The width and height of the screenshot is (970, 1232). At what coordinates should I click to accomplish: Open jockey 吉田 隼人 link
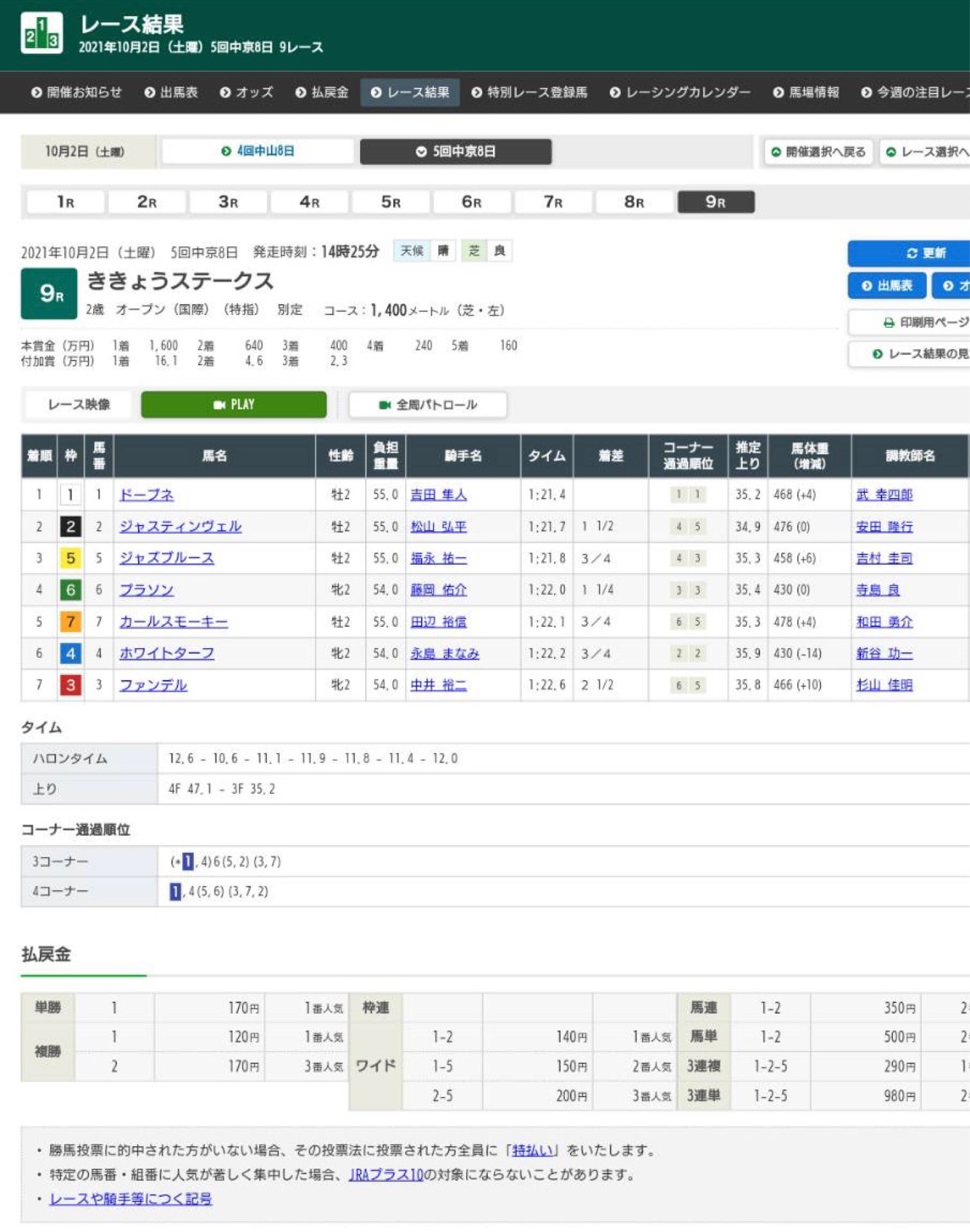point(438,495)
